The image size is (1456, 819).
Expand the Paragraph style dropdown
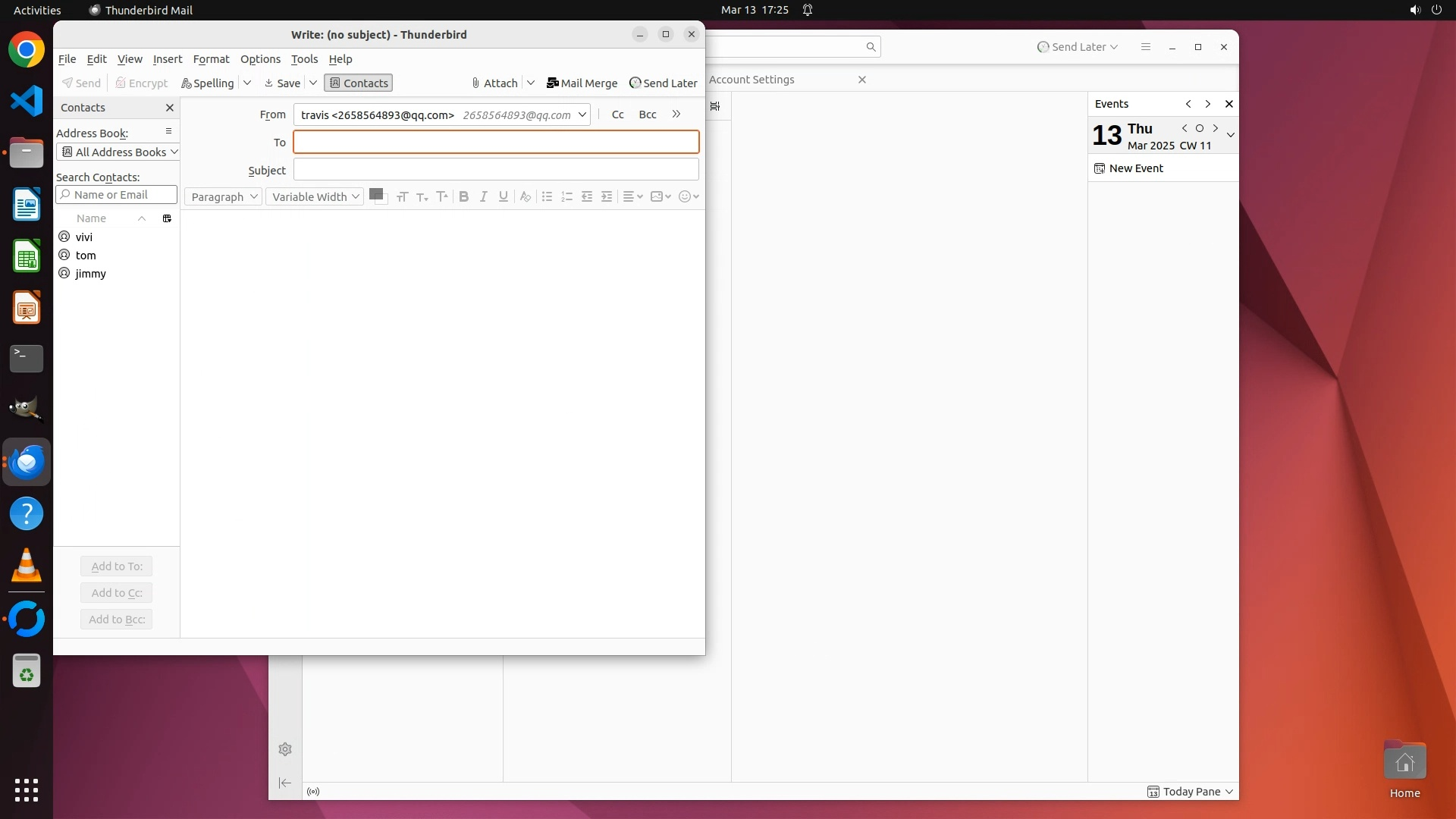223,196
